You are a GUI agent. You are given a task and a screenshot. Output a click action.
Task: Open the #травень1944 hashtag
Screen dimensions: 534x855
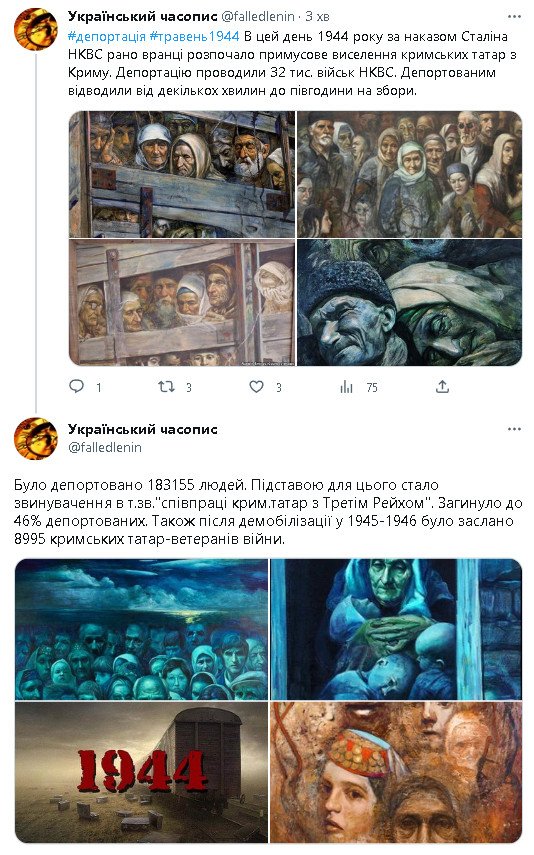194,37
